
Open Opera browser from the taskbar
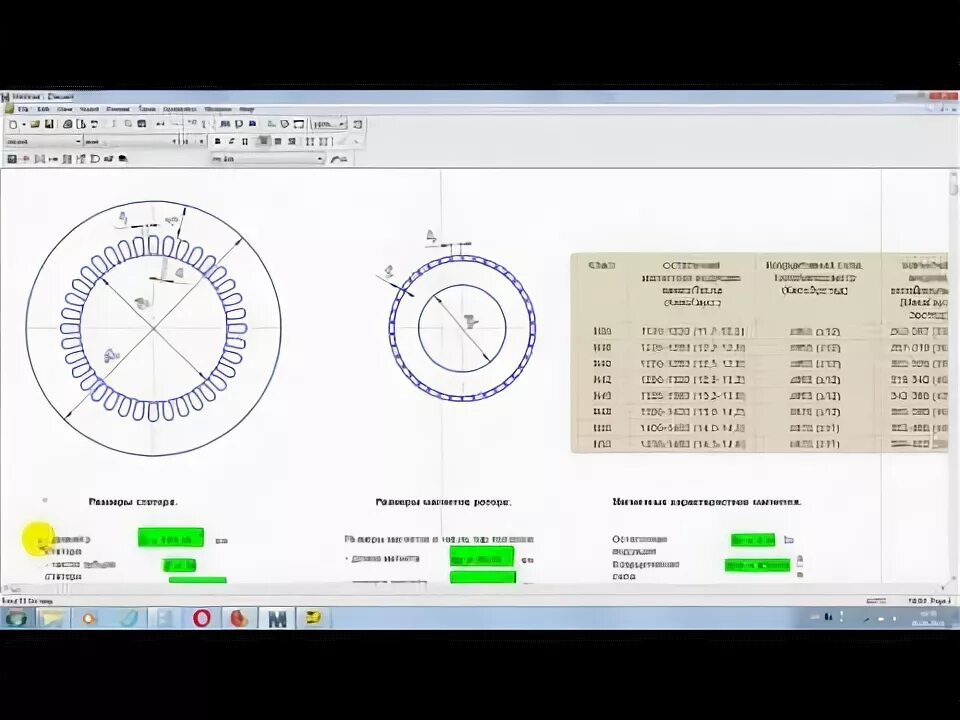point(201,618)
